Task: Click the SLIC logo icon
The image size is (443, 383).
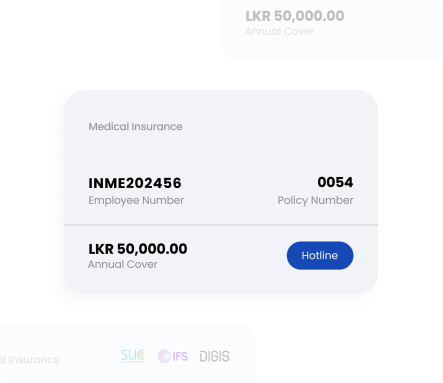Action: pos(133,356)
